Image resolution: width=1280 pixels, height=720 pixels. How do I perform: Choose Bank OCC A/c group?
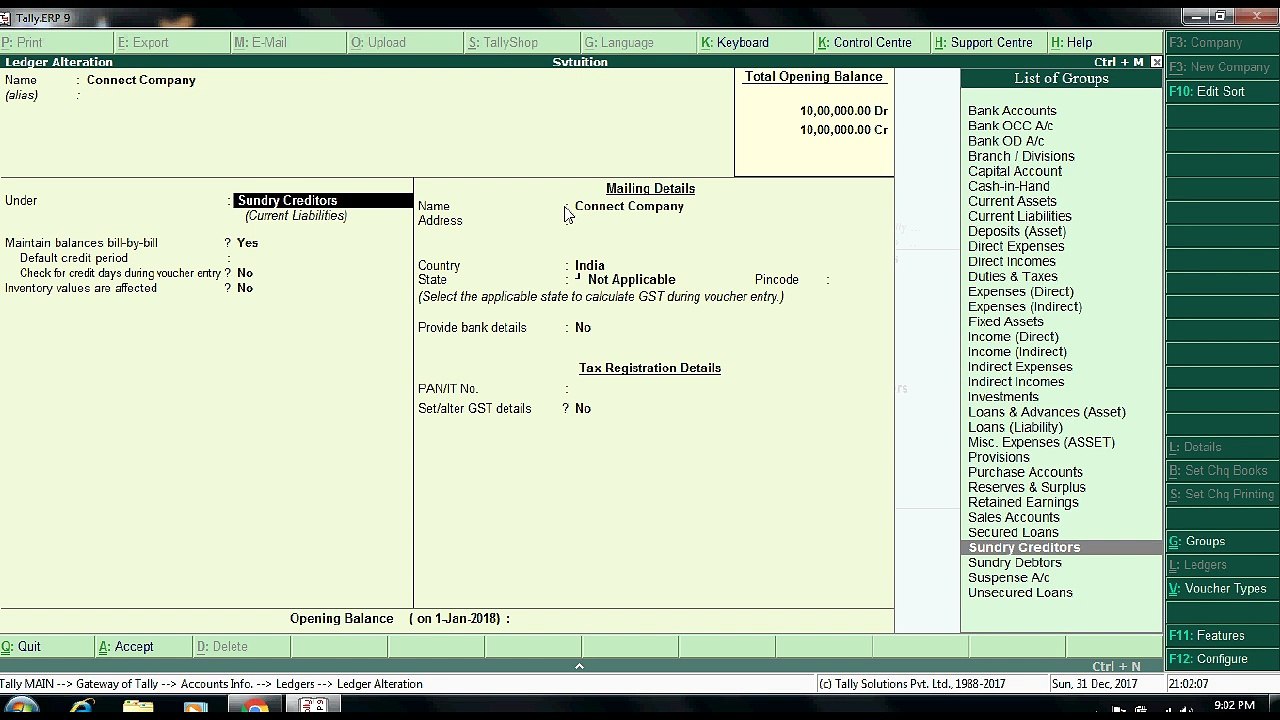coord(1010,126)
